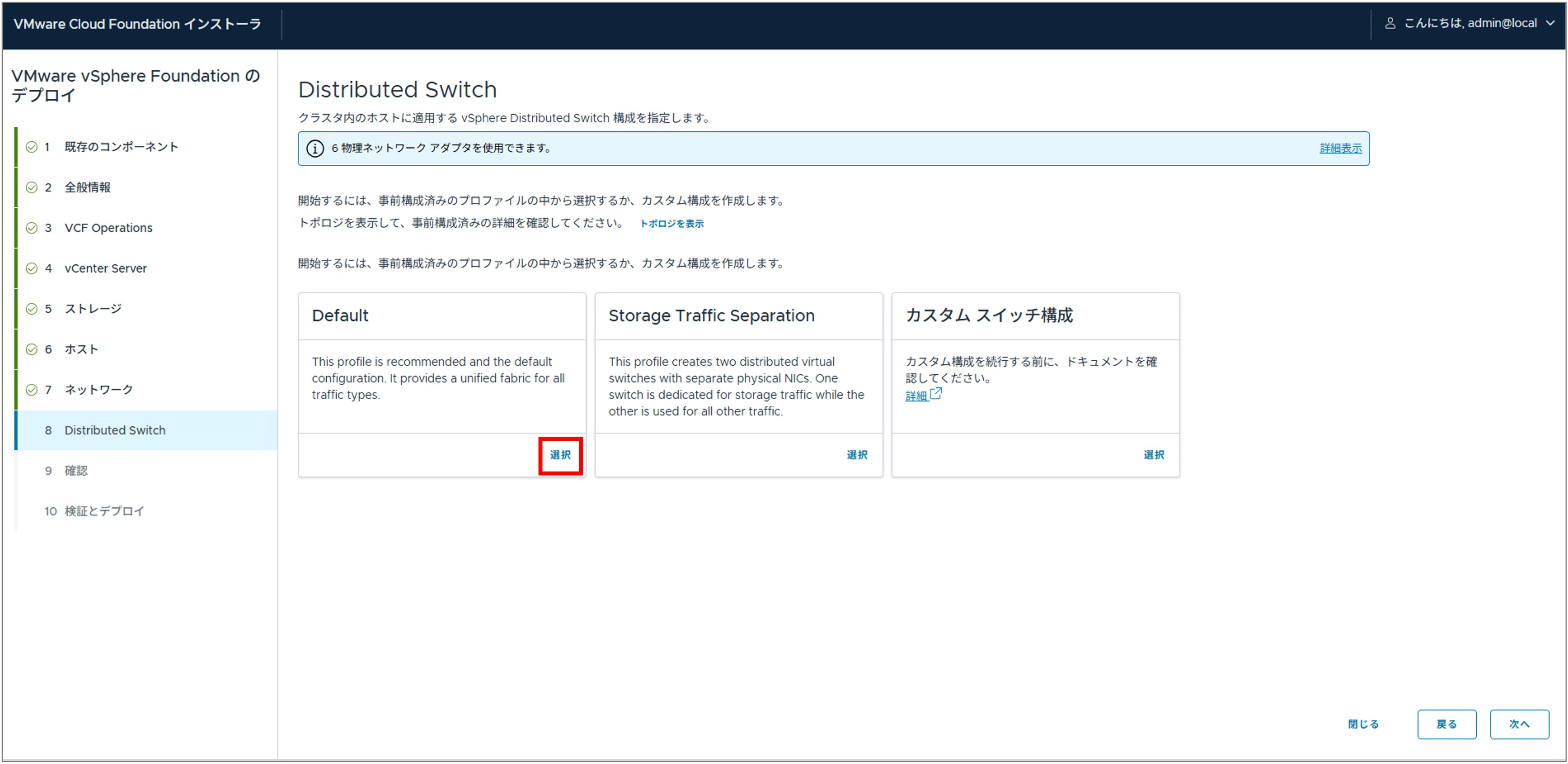Click the Default profile description text
The width and height of the screenshot is (1568, 764).
pyautogui.click(x=438, y=378)
